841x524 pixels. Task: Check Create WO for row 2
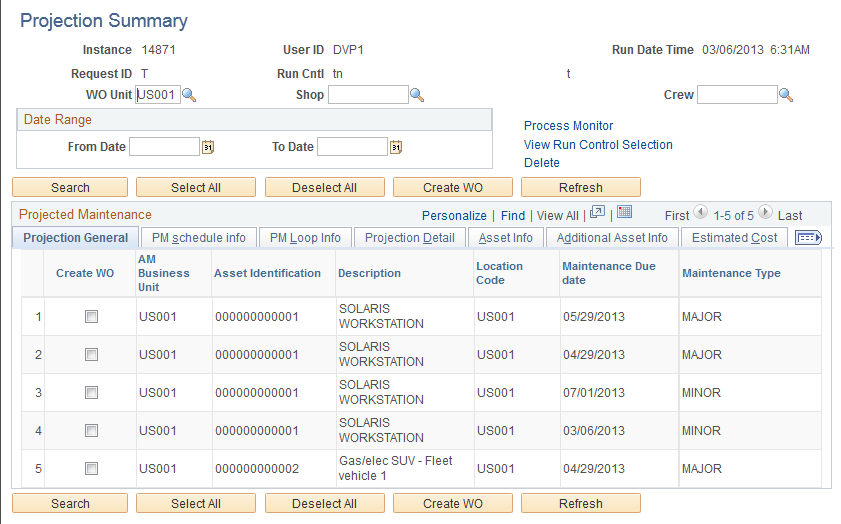91,355
